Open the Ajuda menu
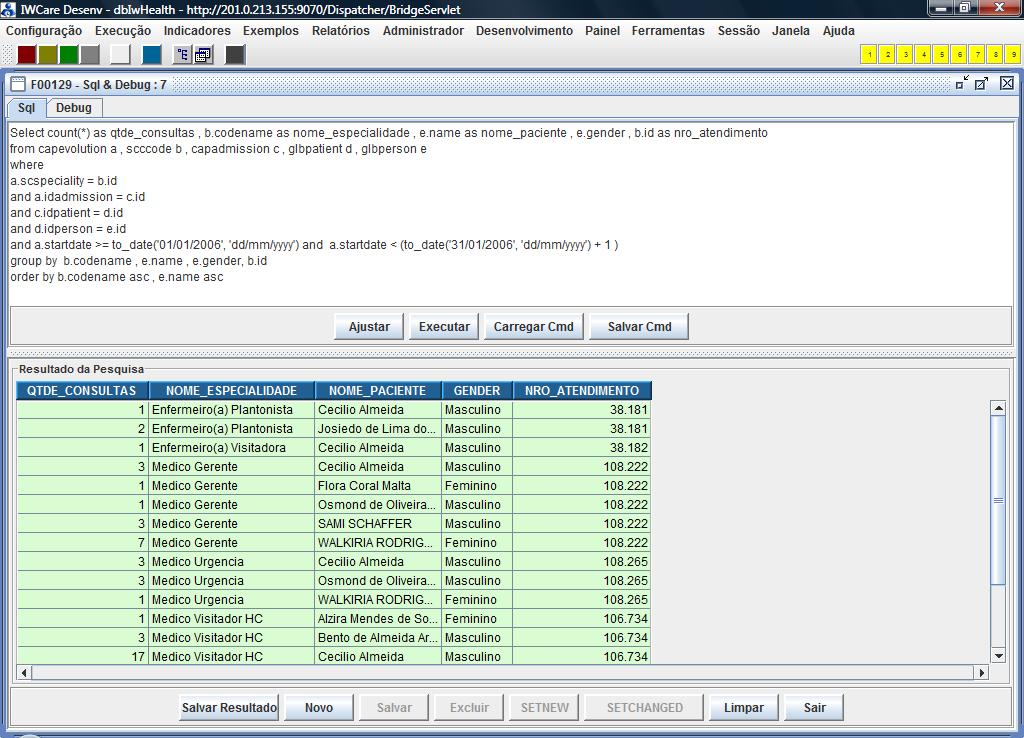 point(839,31)
